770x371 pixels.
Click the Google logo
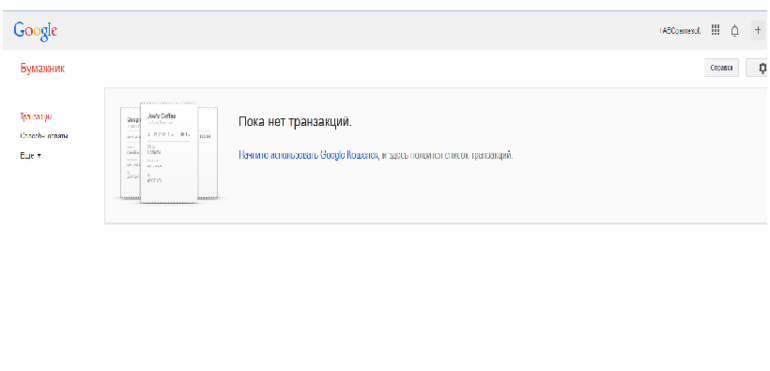(35, 31)
